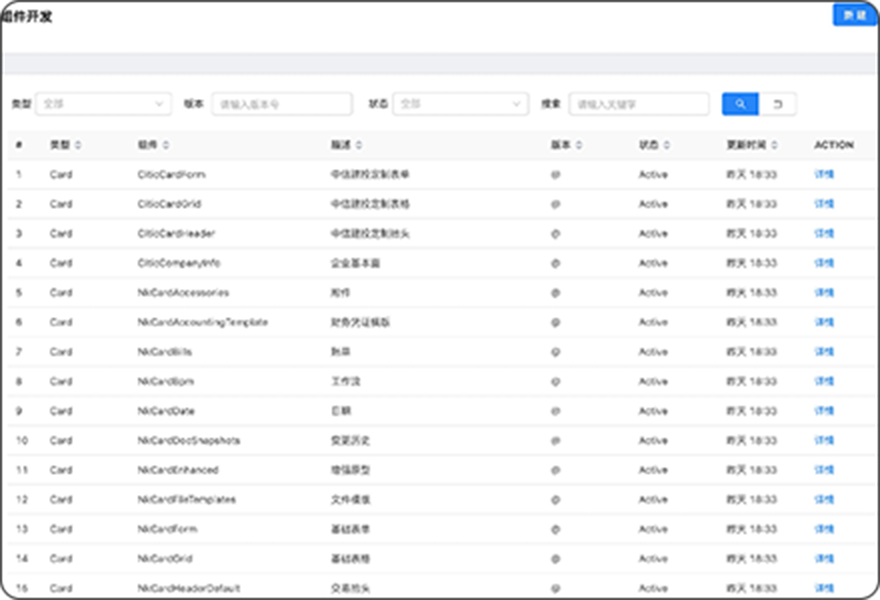
Task: Click the 新建 button at top right
Action: [854, 15]
